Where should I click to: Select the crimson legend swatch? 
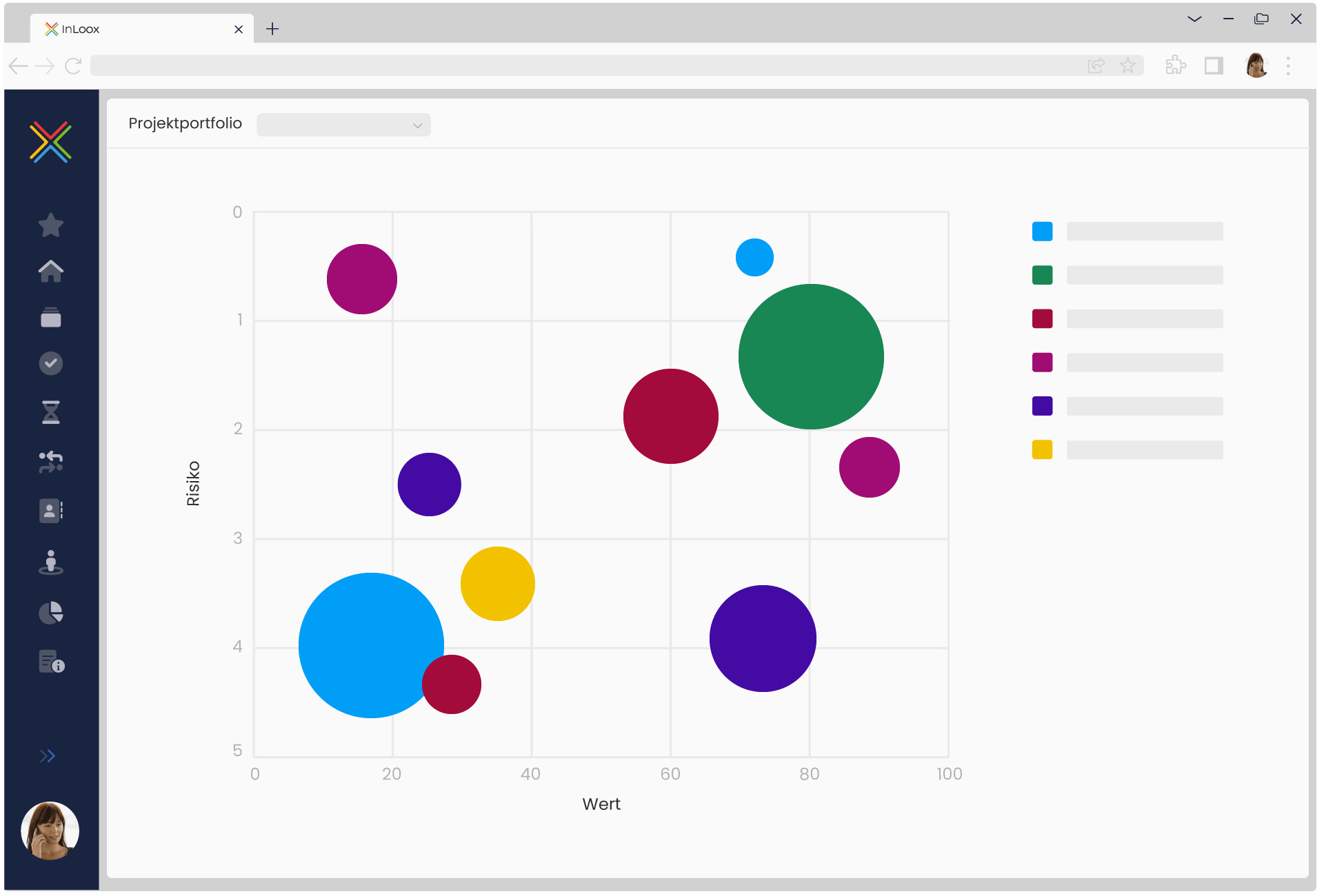point(1042,318)
